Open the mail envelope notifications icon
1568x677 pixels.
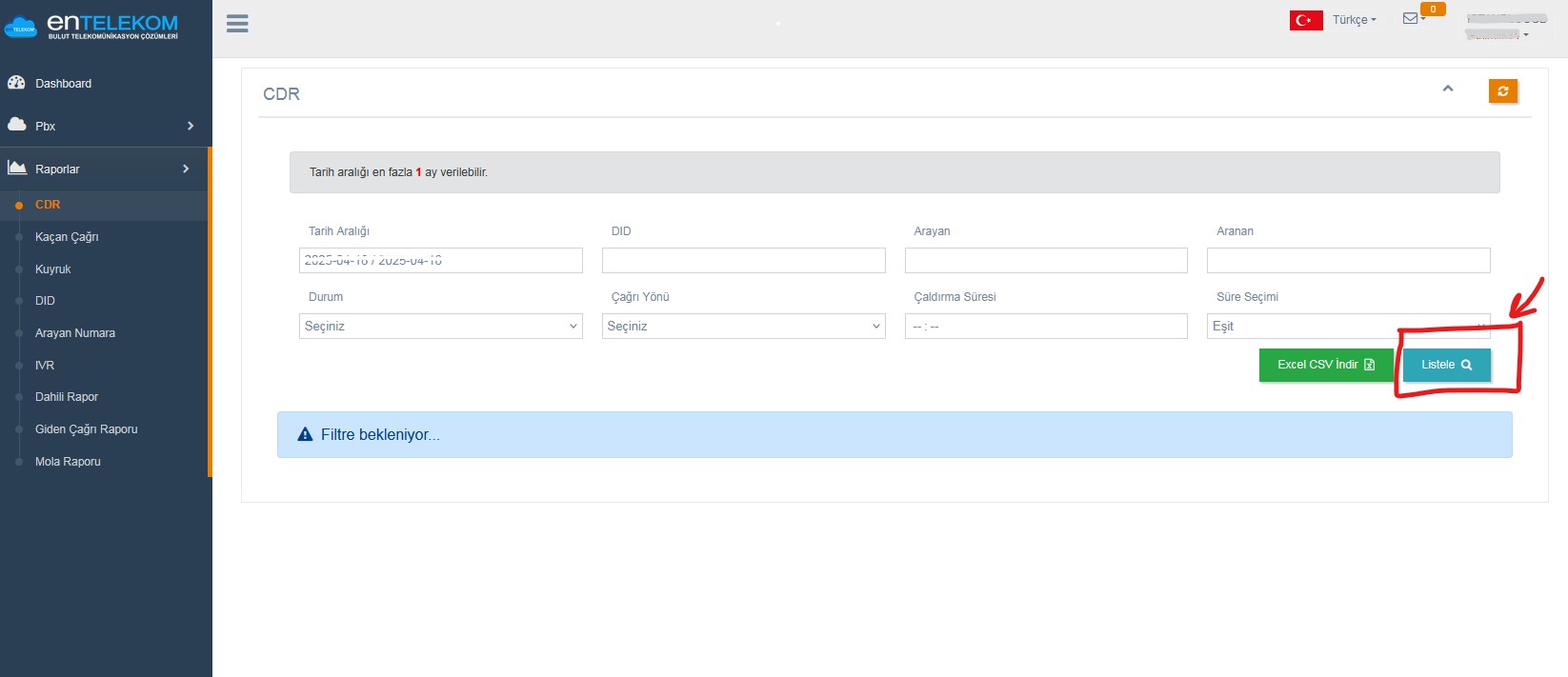coord(1410,18)
